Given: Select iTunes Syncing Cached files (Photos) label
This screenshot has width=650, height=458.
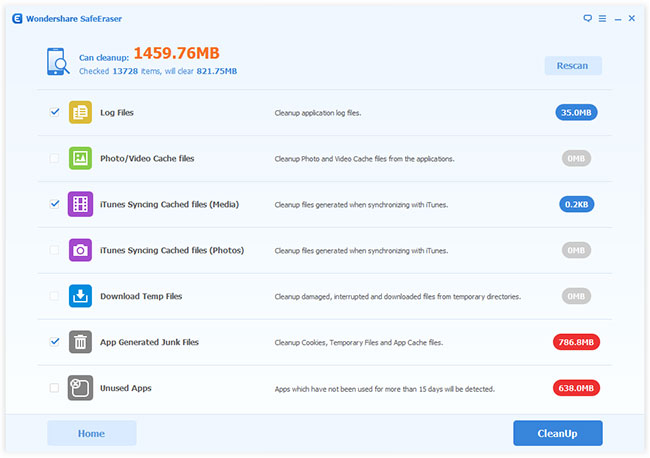Looking at the screenshot, I should [x=172, y=250].
